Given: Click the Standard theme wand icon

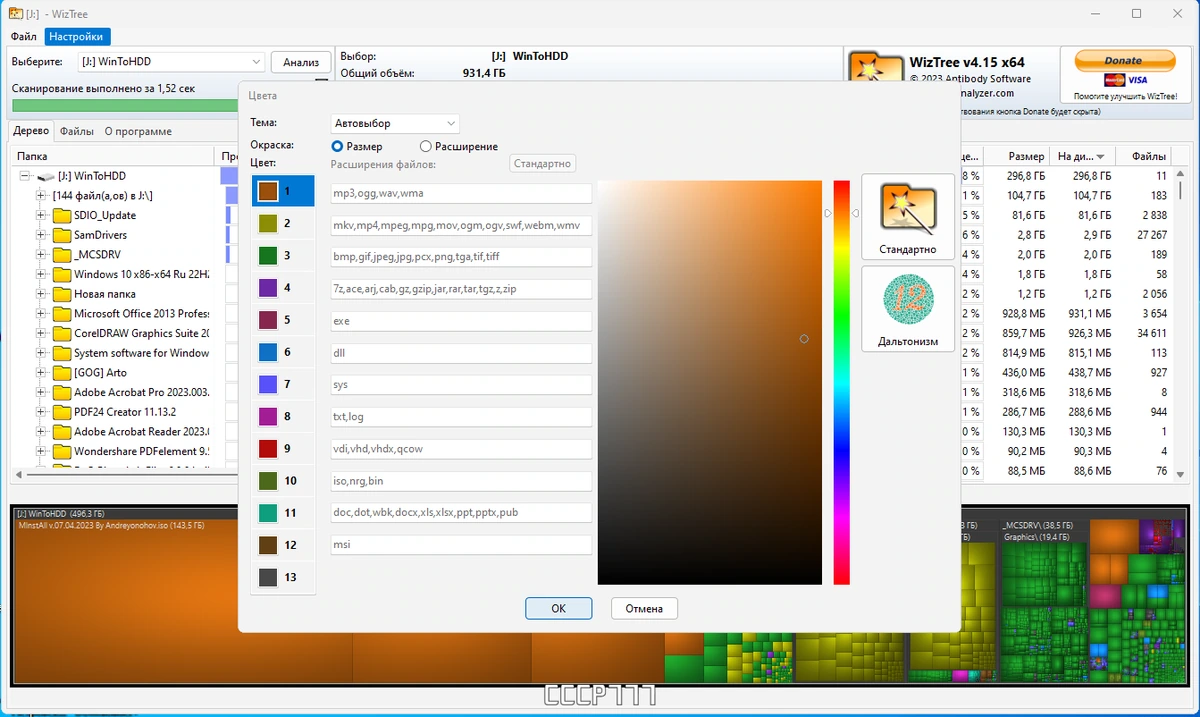Looking at the screenshot, I should [x=907, y=208].
